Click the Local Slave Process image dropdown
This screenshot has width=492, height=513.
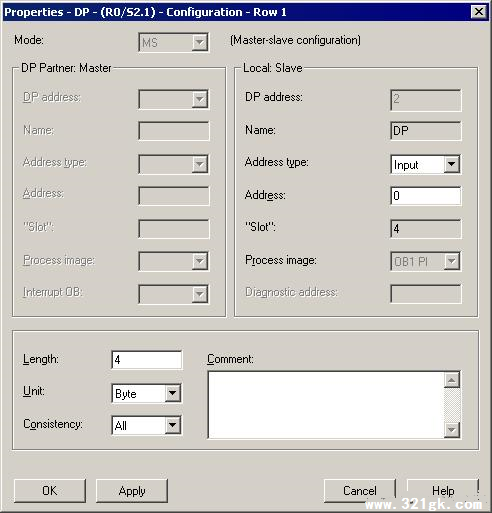pyautogui.click(x=425, y=261)
